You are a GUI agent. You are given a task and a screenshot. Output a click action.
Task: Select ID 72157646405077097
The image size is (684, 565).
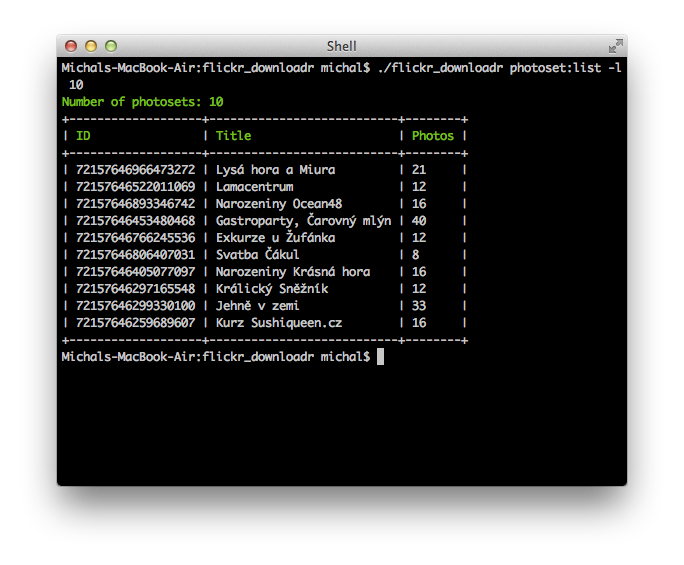136,272
